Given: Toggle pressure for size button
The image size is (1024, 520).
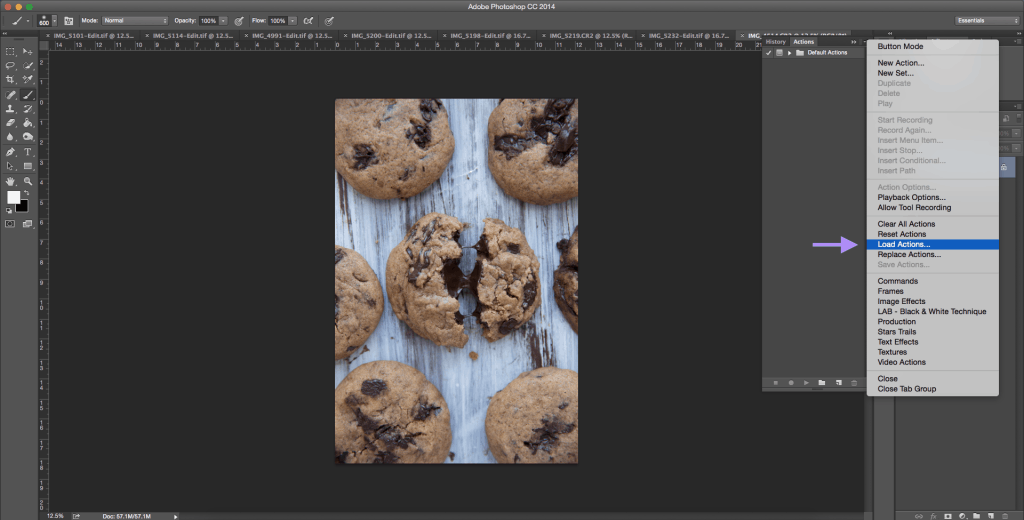Looking at the screenshot, I should [x=329, y=21].
